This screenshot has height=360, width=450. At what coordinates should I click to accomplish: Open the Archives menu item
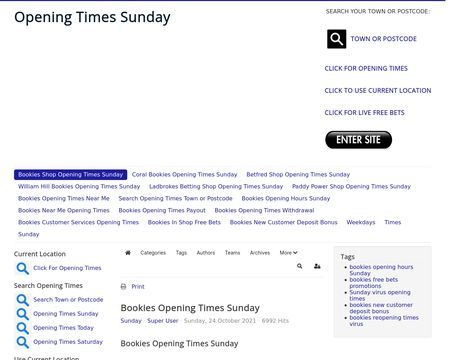(x=260, y=253)
